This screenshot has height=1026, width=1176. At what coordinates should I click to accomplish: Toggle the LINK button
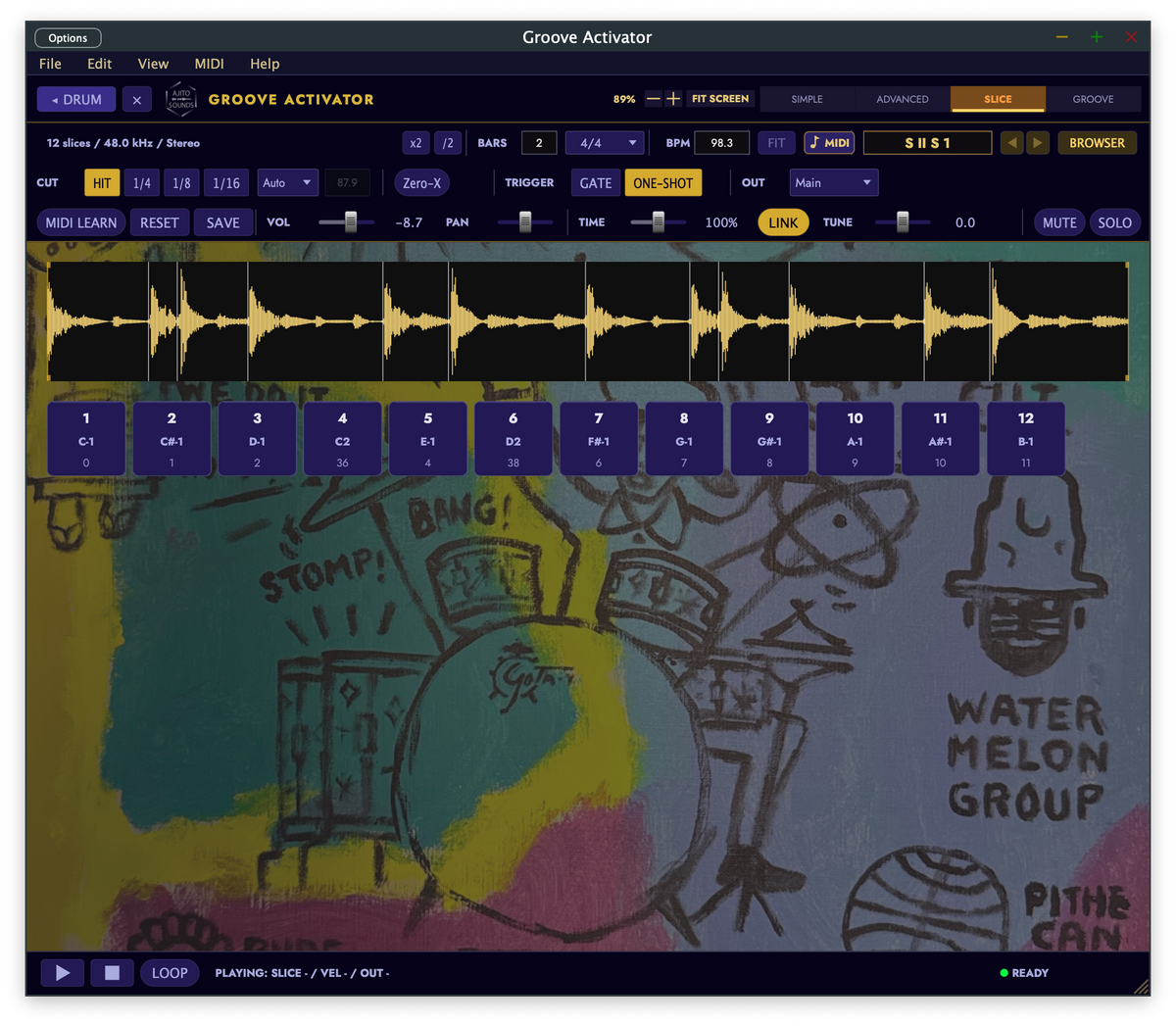[783, 222]
